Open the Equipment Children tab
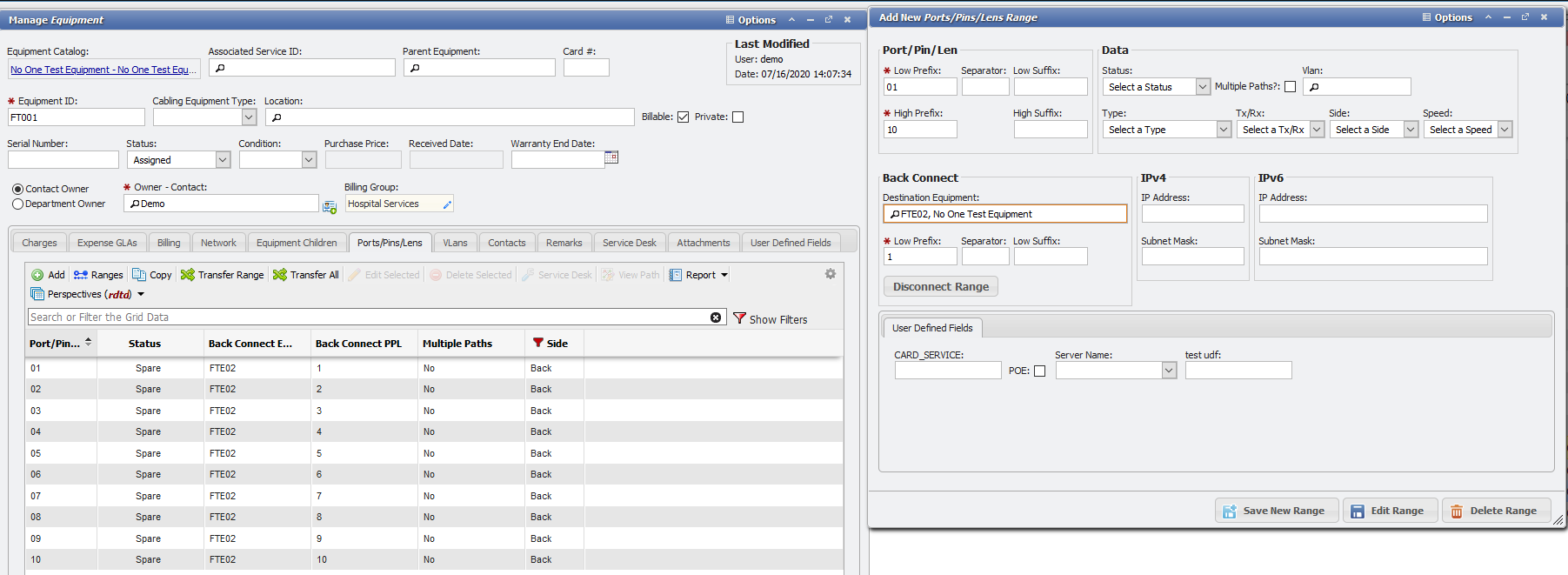 [296, 243]
